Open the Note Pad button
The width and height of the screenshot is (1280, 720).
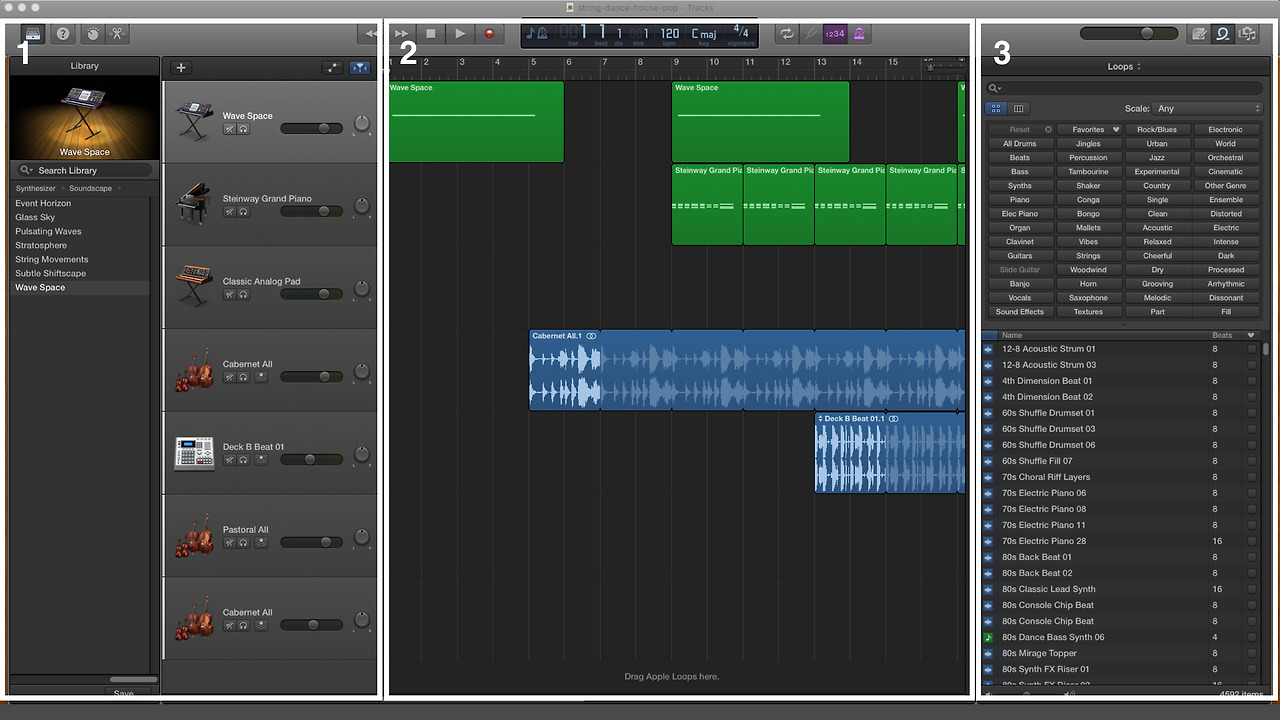1198,34
